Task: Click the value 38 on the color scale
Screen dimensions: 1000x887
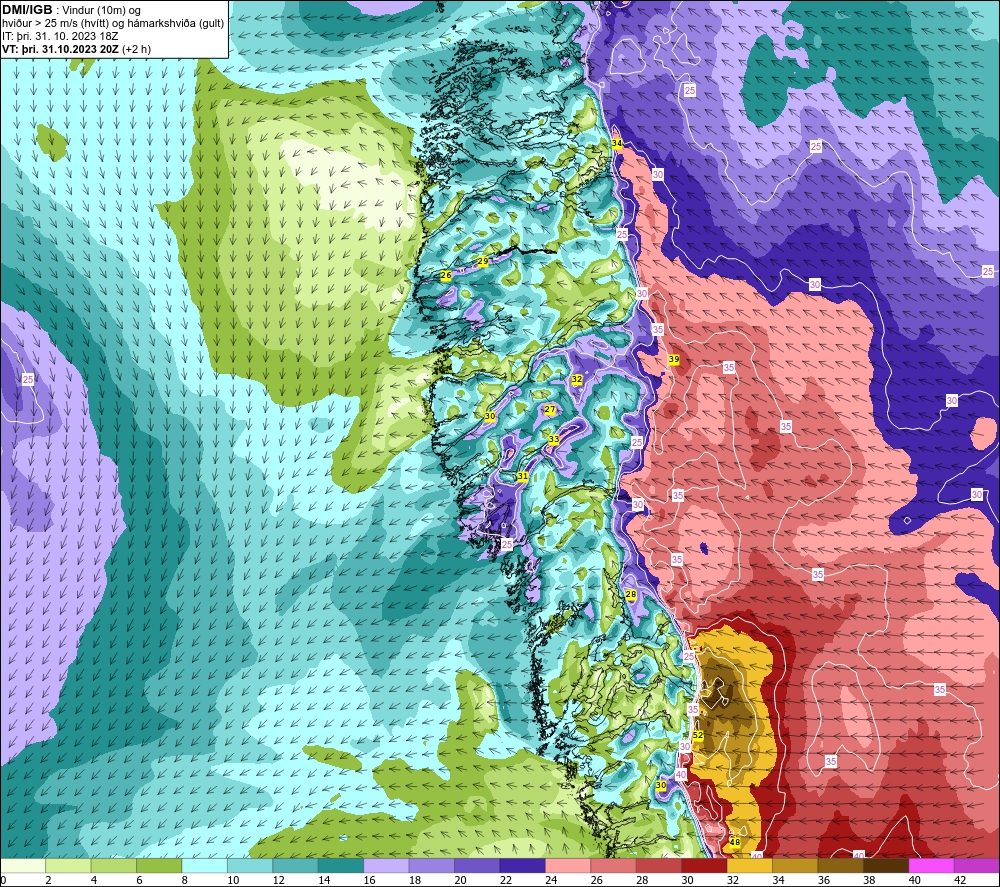Action: 869,880
